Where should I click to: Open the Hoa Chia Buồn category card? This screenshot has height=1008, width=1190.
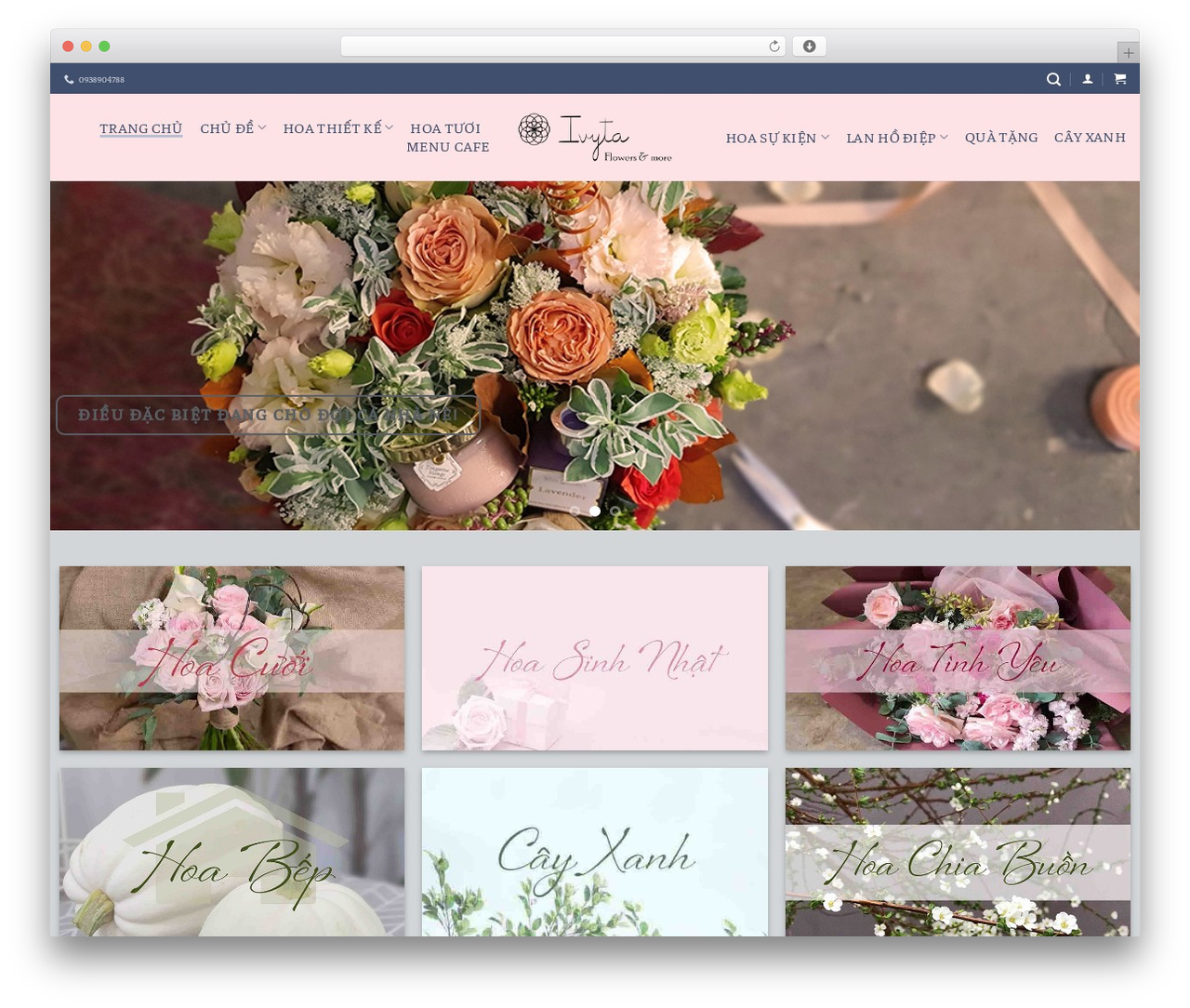point(958,852)
